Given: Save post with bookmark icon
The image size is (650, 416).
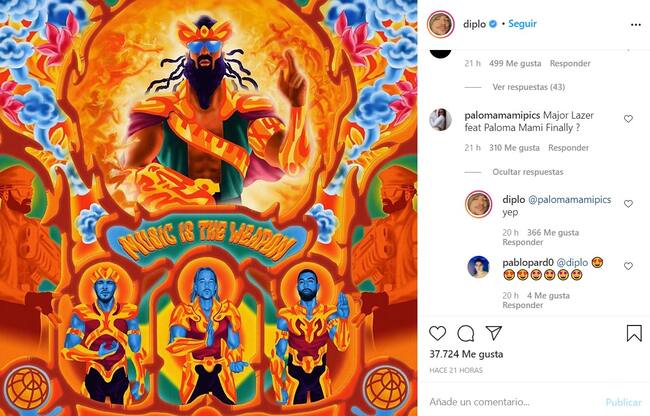Looking at the screenshot, I should tap(634, 333).
